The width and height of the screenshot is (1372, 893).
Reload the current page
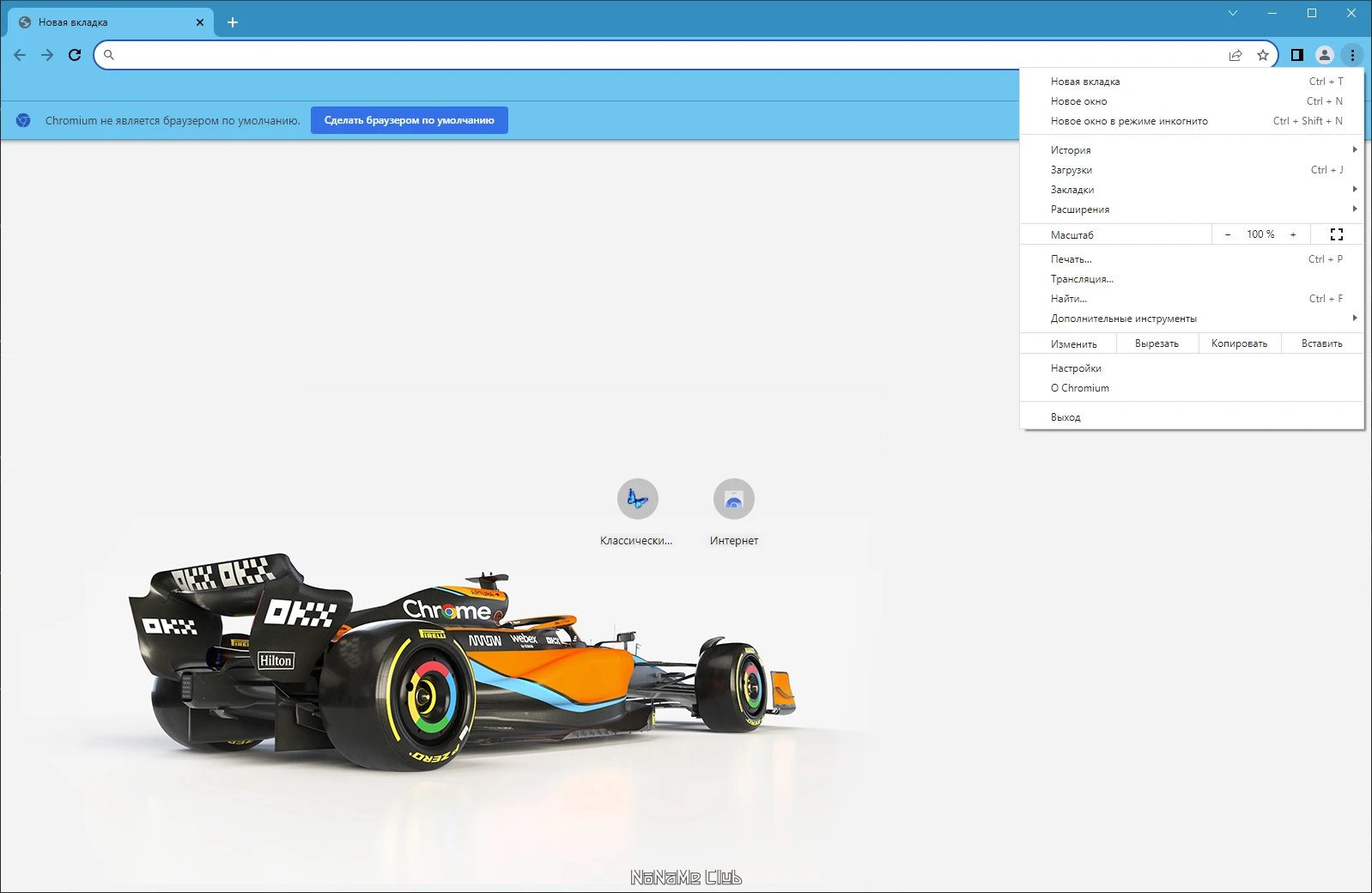pyautogui.click(x=75, y=55)
